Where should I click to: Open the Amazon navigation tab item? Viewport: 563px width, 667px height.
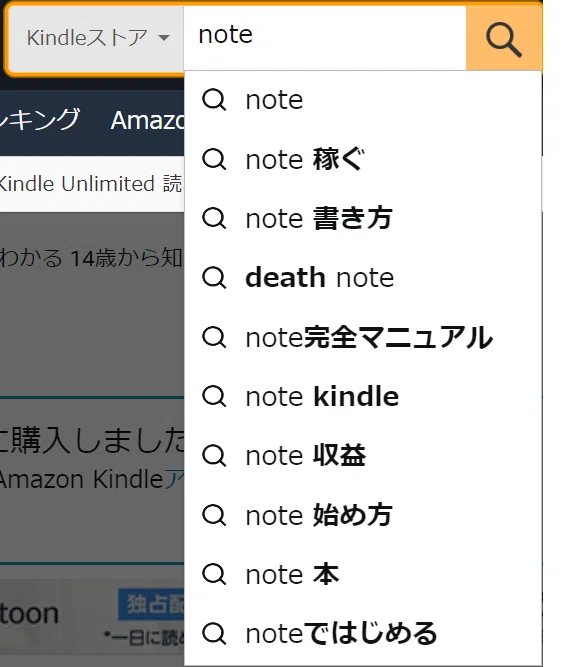(x=148, y=120)
